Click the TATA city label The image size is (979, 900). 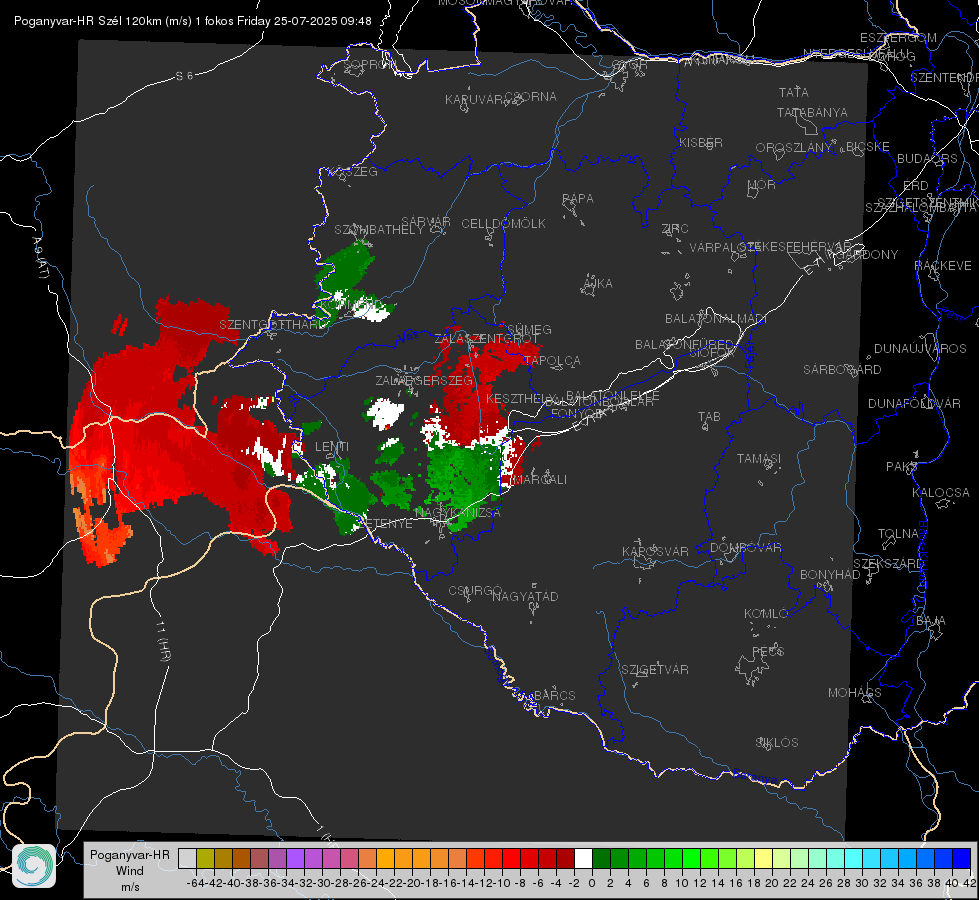(x=794, y=92)
